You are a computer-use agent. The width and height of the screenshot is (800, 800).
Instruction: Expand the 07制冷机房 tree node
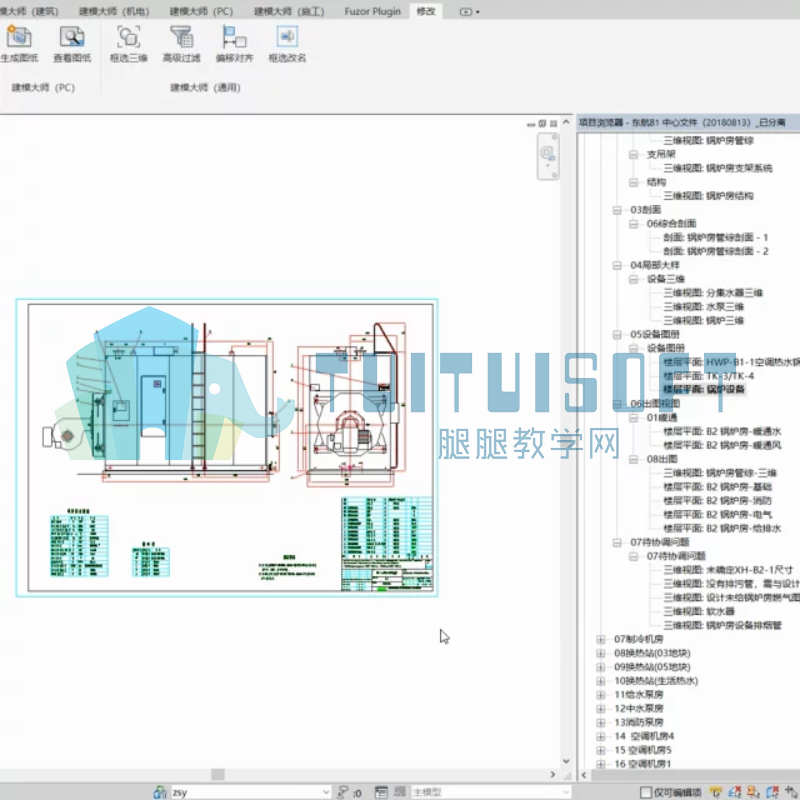tap(601, 639)
